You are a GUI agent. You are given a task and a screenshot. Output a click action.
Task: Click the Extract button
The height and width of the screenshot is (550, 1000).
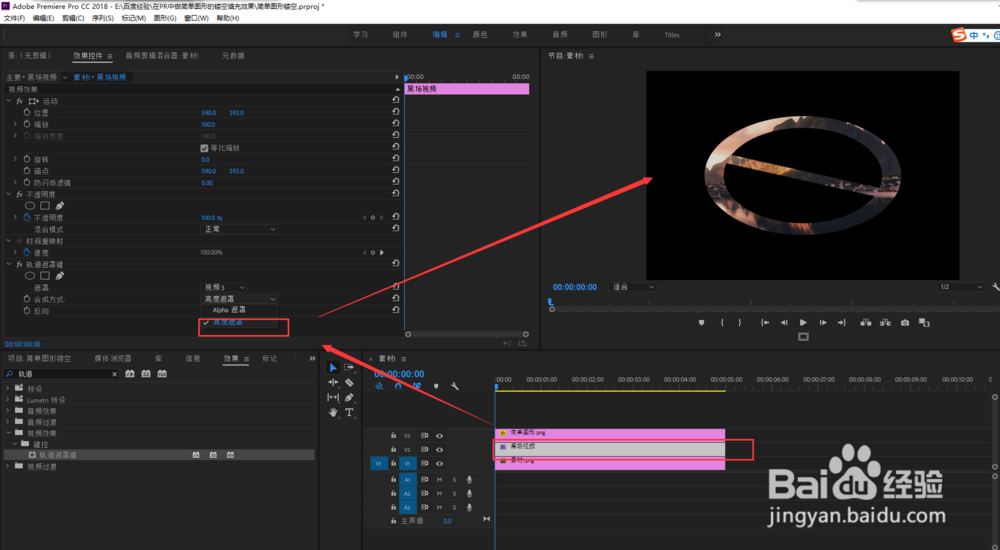pos(885,323)
